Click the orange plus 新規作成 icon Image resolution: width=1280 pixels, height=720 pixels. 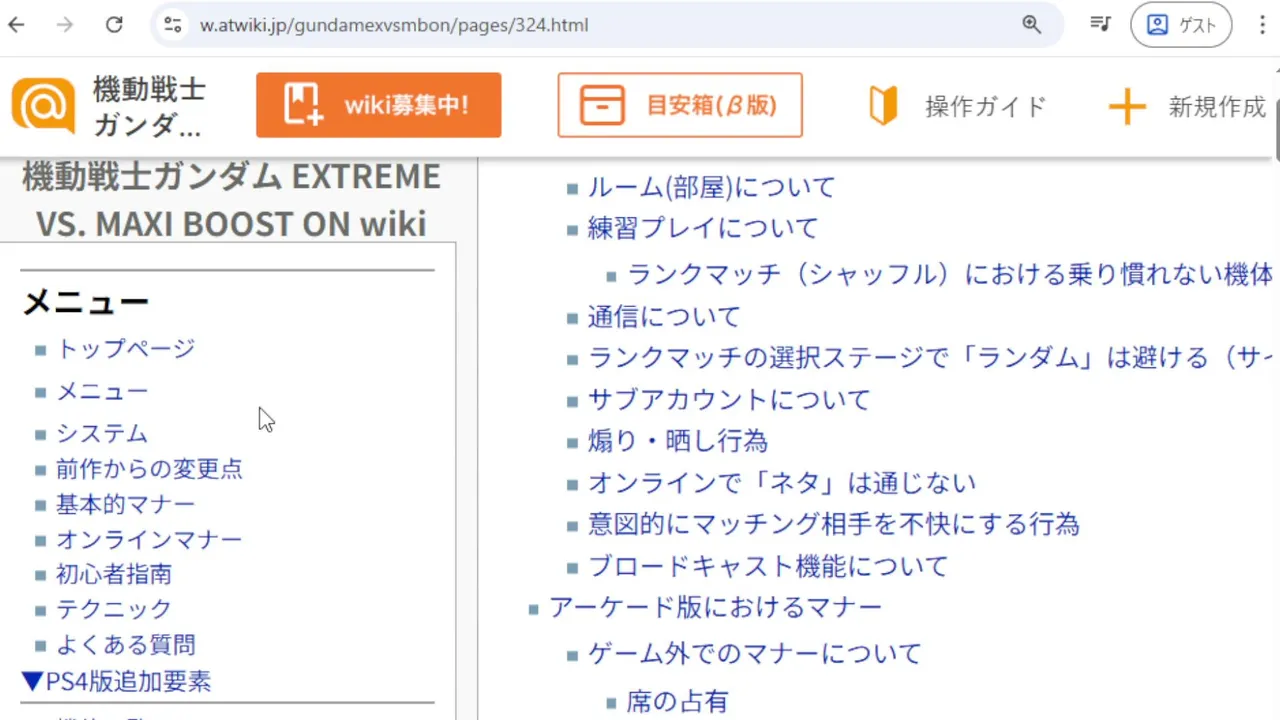pos(1127,106)
